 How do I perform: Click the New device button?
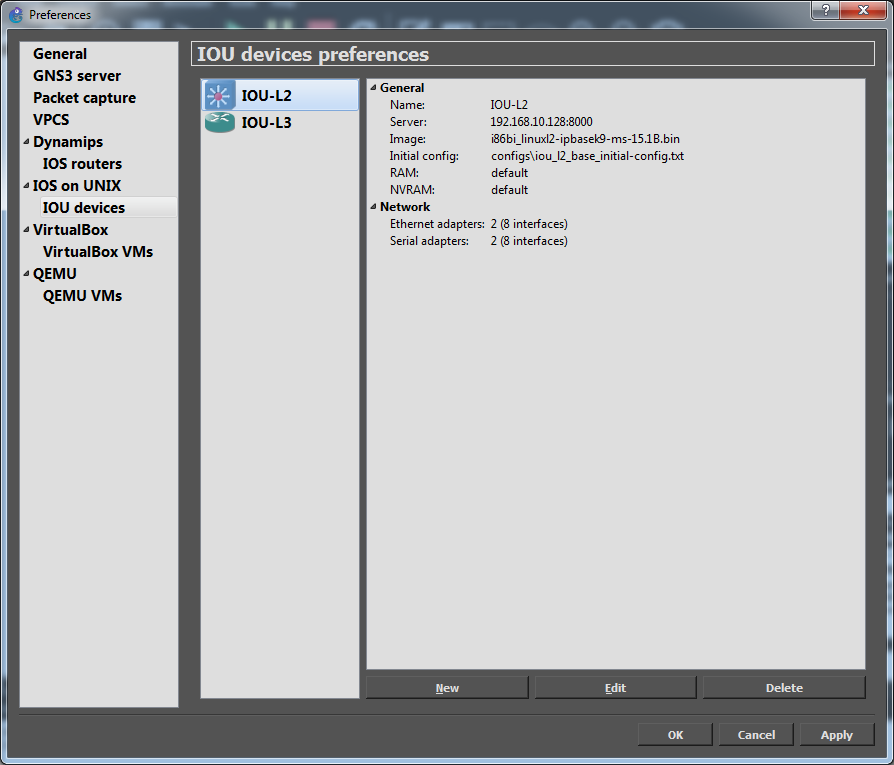coord(447,687)
